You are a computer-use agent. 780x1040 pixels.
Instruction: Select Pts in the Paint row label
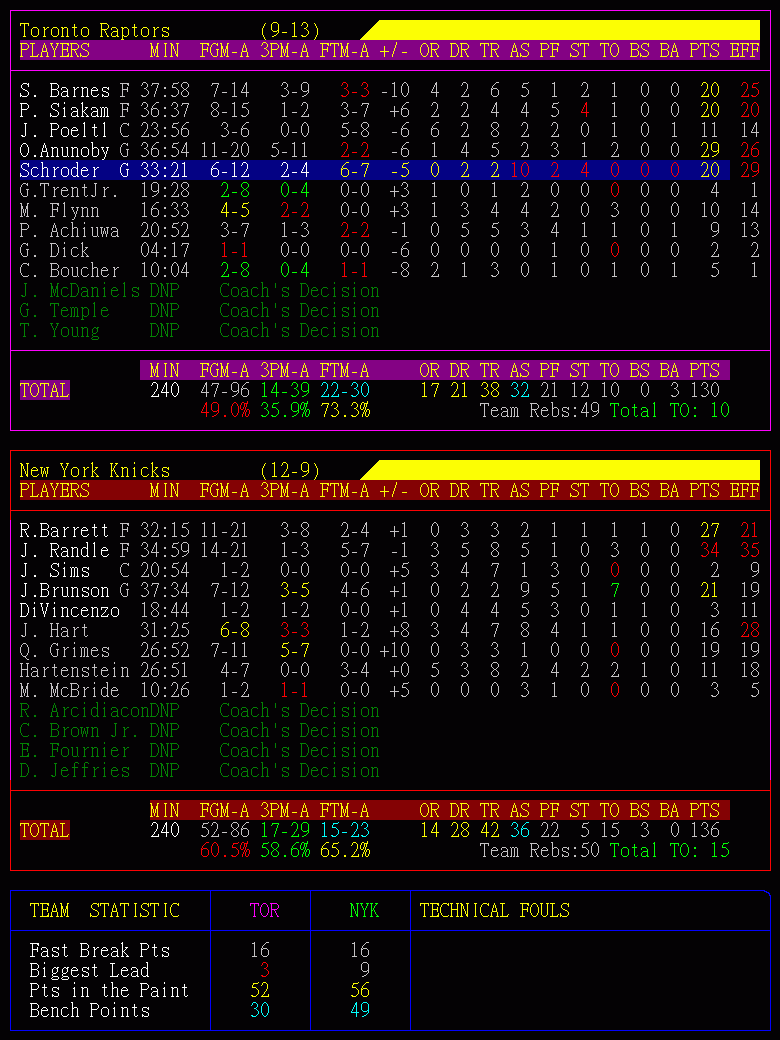(109, 990)
